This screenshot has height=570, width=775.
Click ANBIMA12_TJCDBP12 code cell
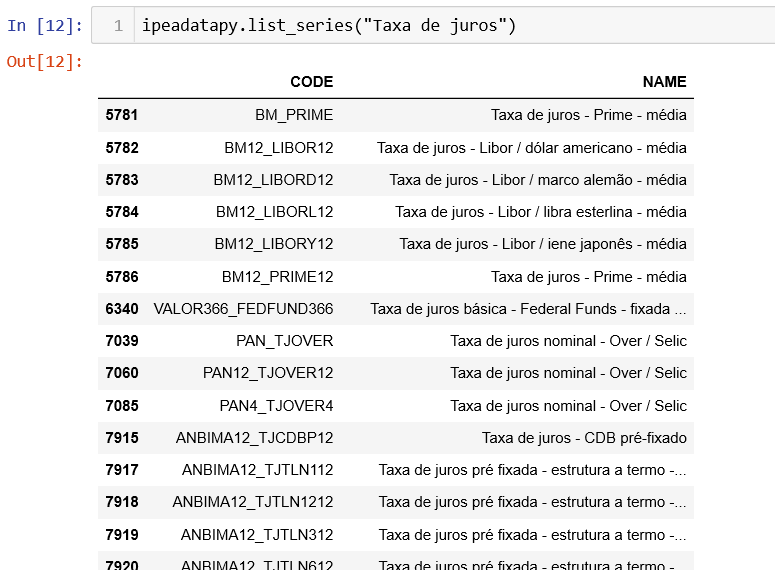pyautogui.click(x=254, y=438)
